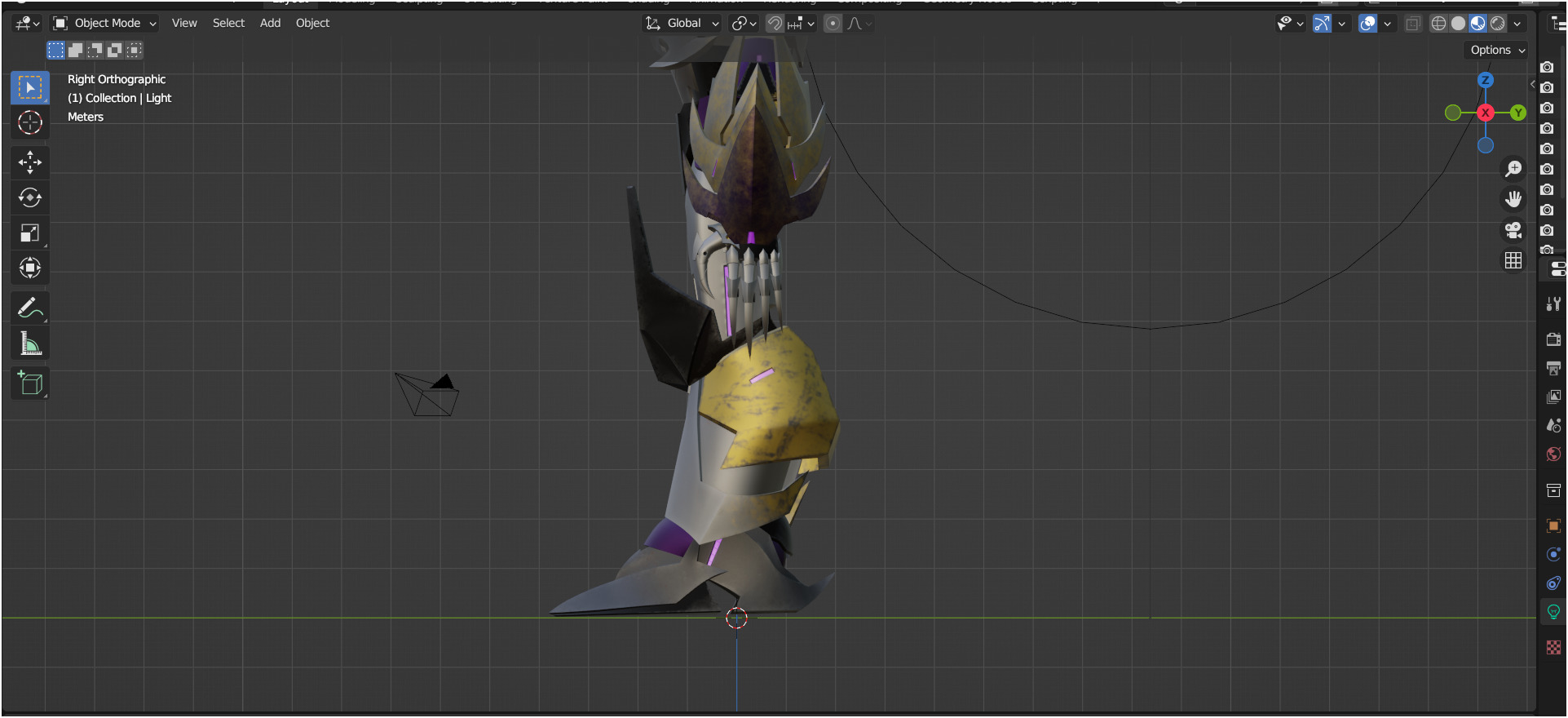
Task: Set selection mode to invert selection
Action: coord(114,50)
